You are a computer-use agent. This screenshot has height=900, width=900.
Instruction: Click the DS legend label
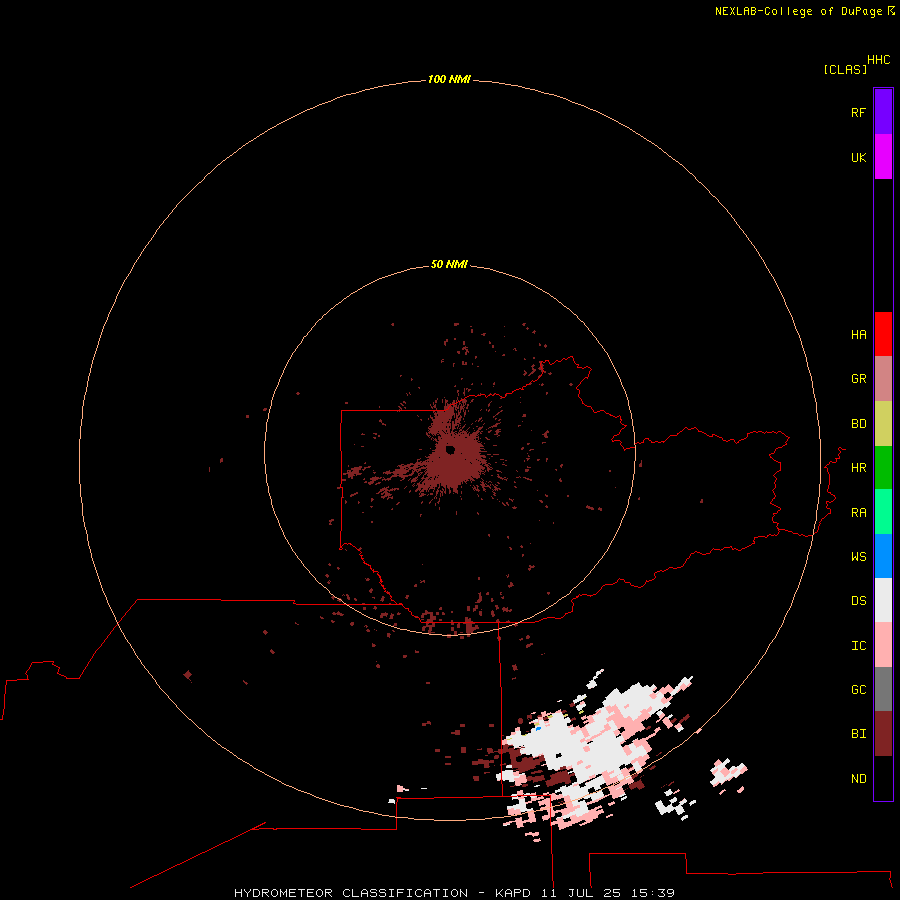858,601
